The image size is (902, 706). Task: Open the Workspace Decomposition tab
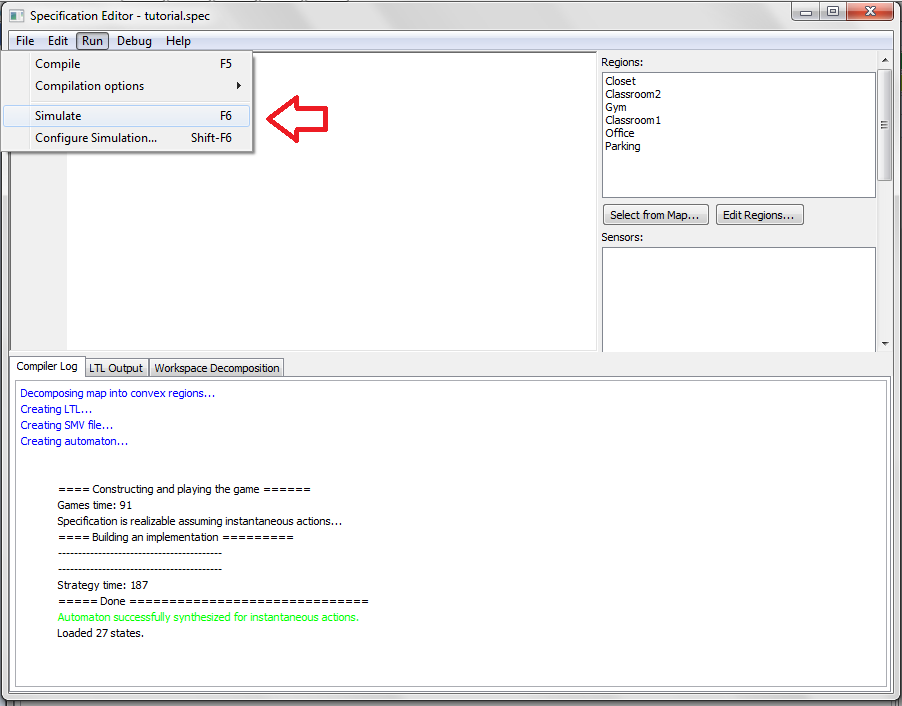[217, 368]
